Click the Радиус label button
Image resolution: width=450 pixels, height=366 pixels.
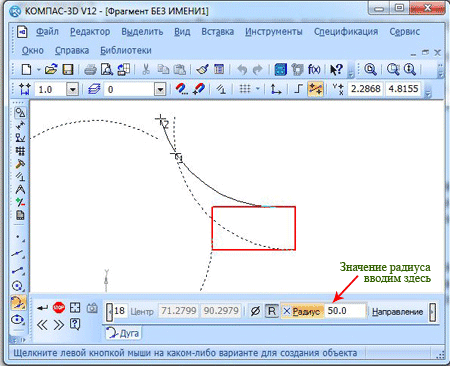click(x=306, y=311)
